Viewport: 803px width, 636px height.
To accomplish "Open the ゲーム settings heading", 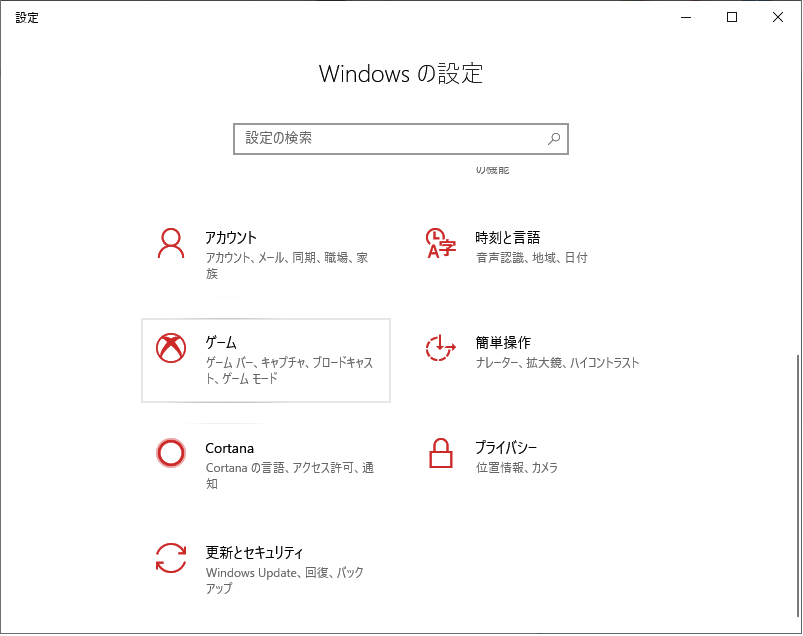I will [x=221, y=342].
